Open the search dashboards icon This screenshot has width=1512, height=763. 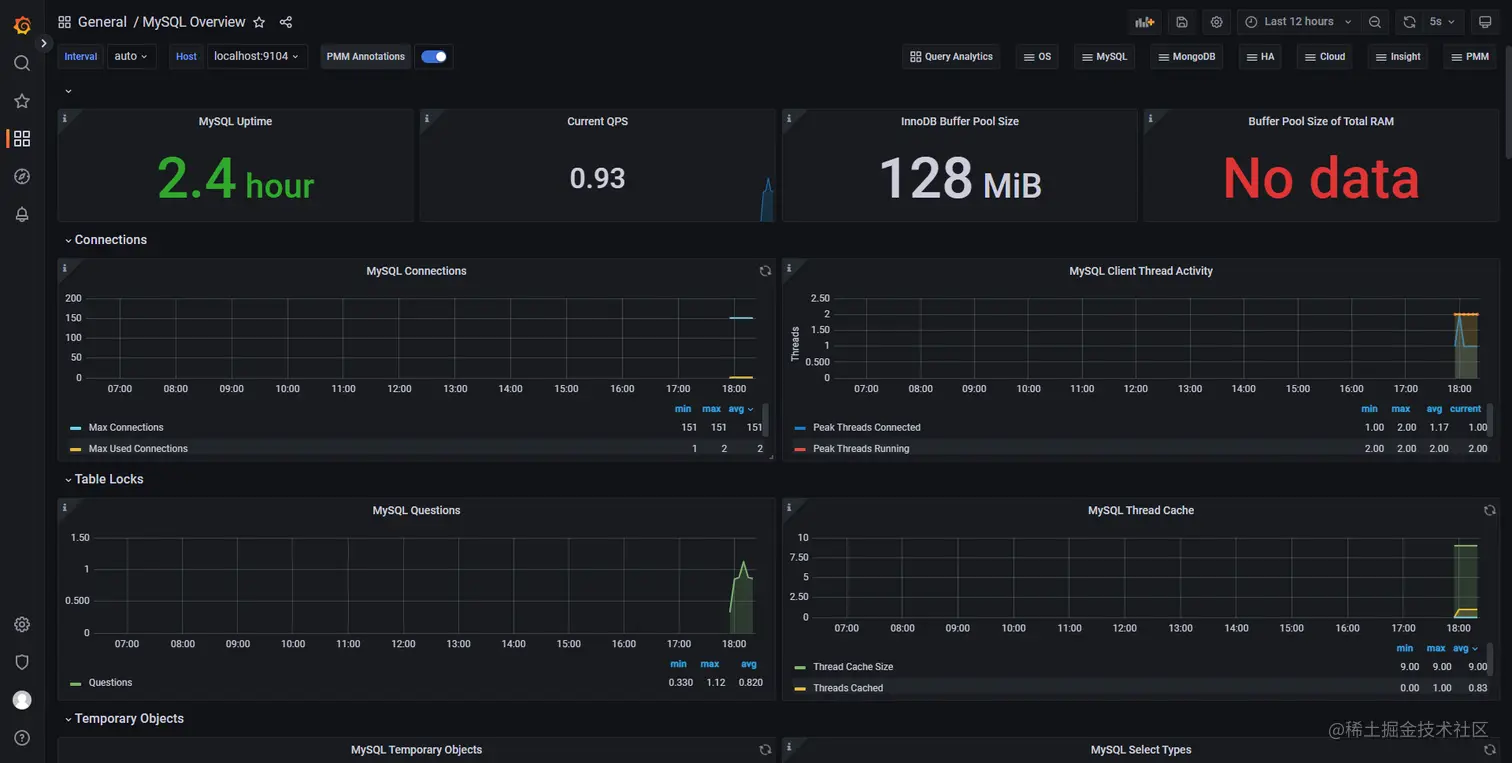pyautogui.click(x=22, y=63)
